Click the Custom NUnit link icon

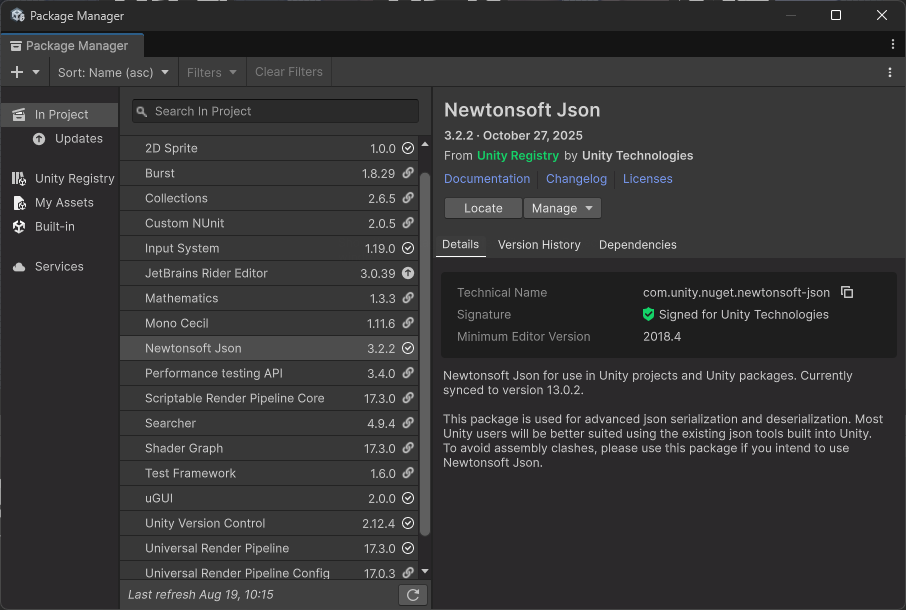(408, 222)
